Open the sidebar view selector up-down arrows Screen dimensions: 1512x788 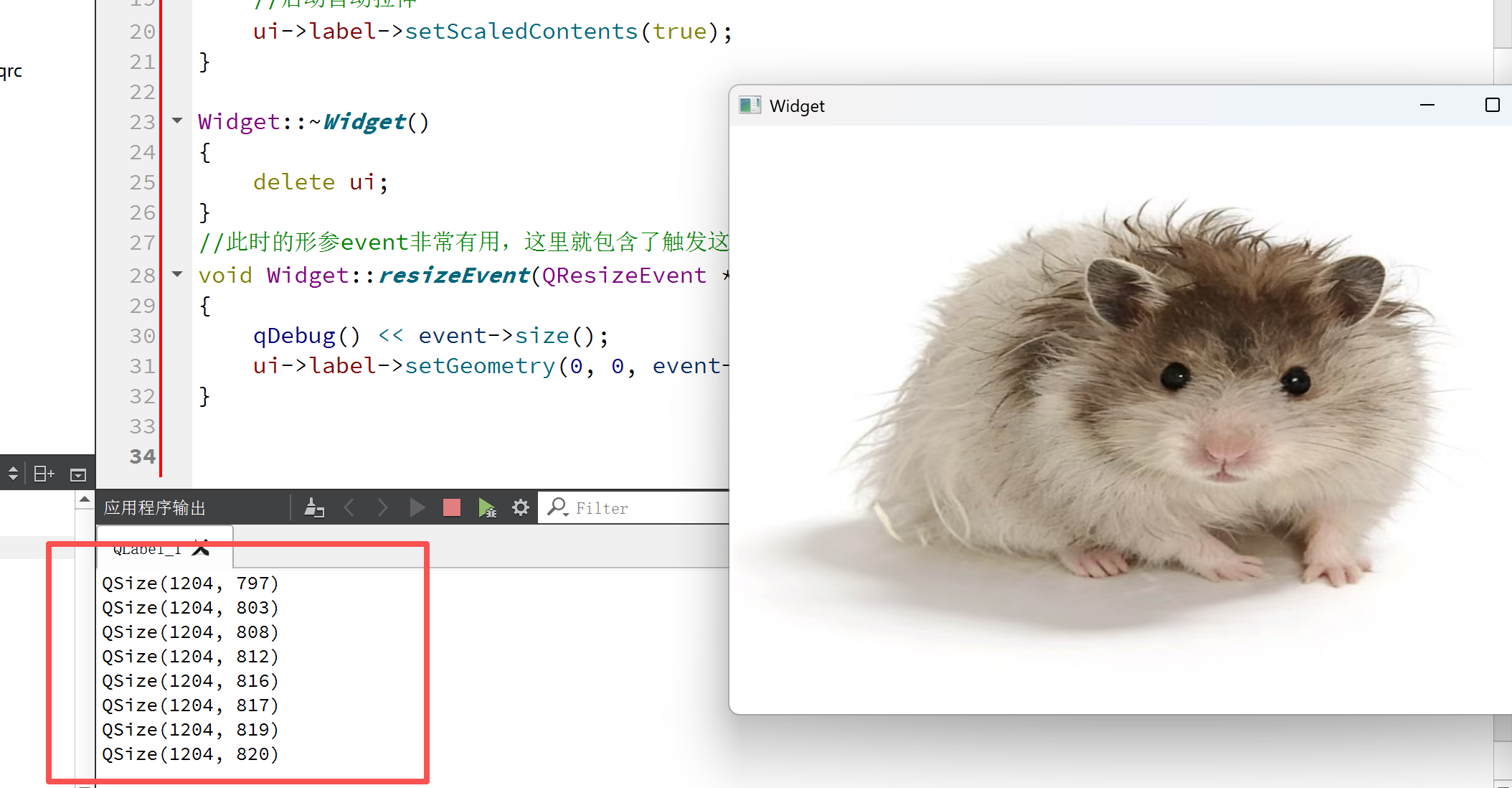click(13, 474)
